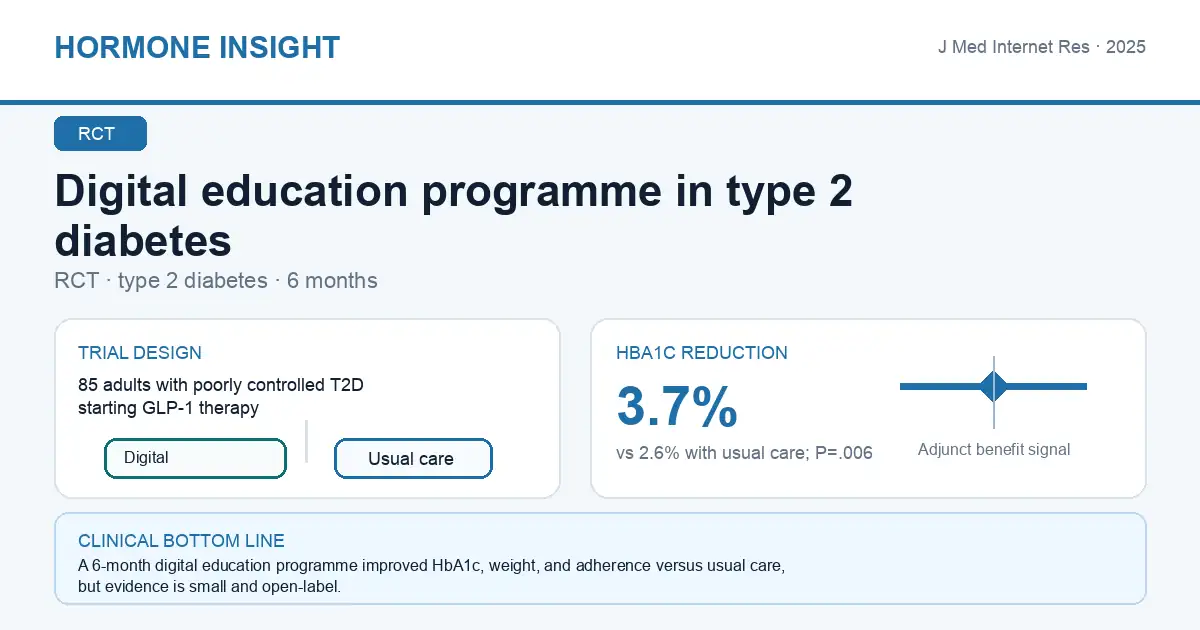Screen dimensions: 1200x630
Task: Click the vs 2.6% usual care P value text
Action: [744, 453]
